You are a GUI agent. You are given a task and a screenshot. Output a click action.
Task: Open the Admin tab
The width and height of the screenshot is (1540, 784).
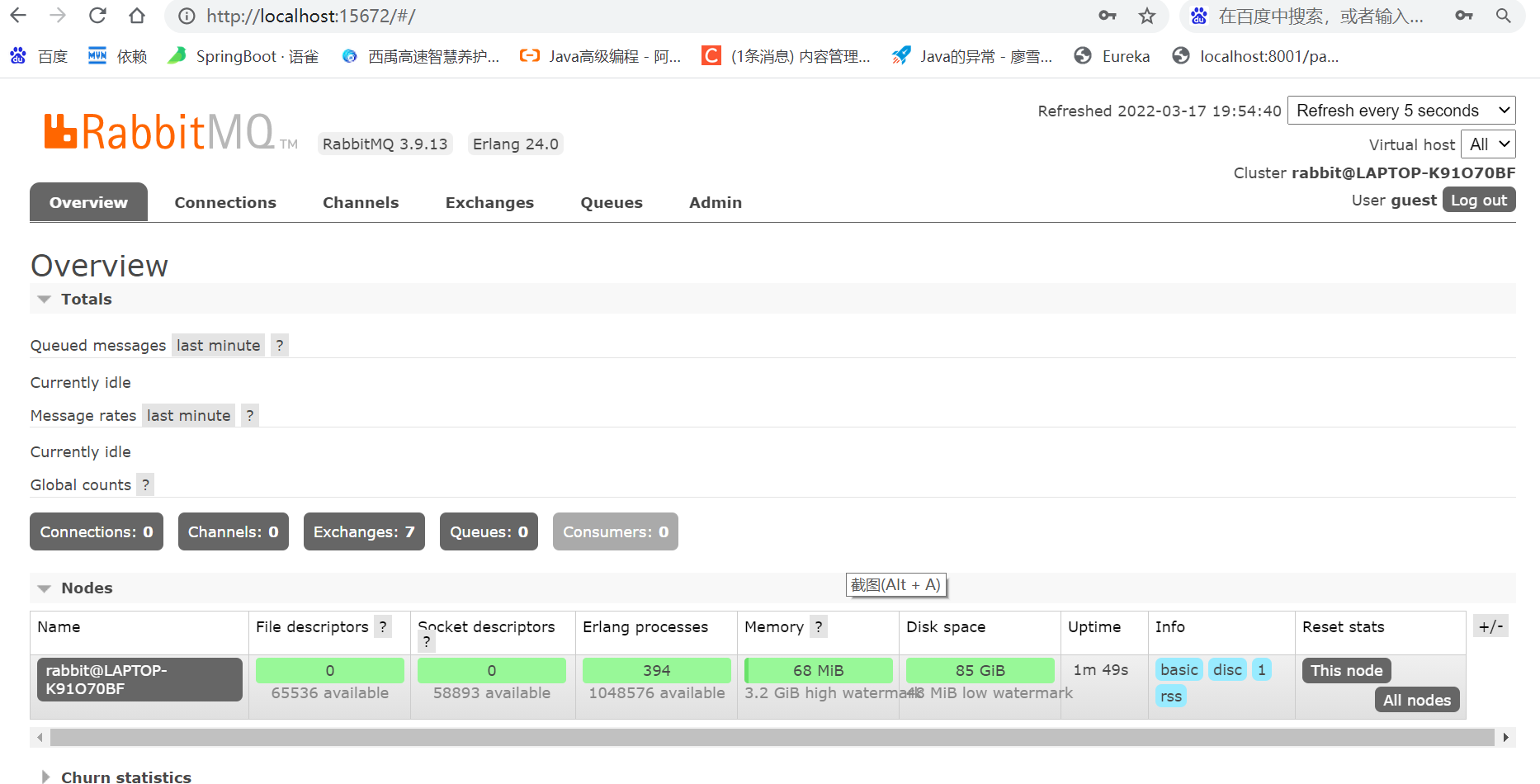[x=715, y=202]
